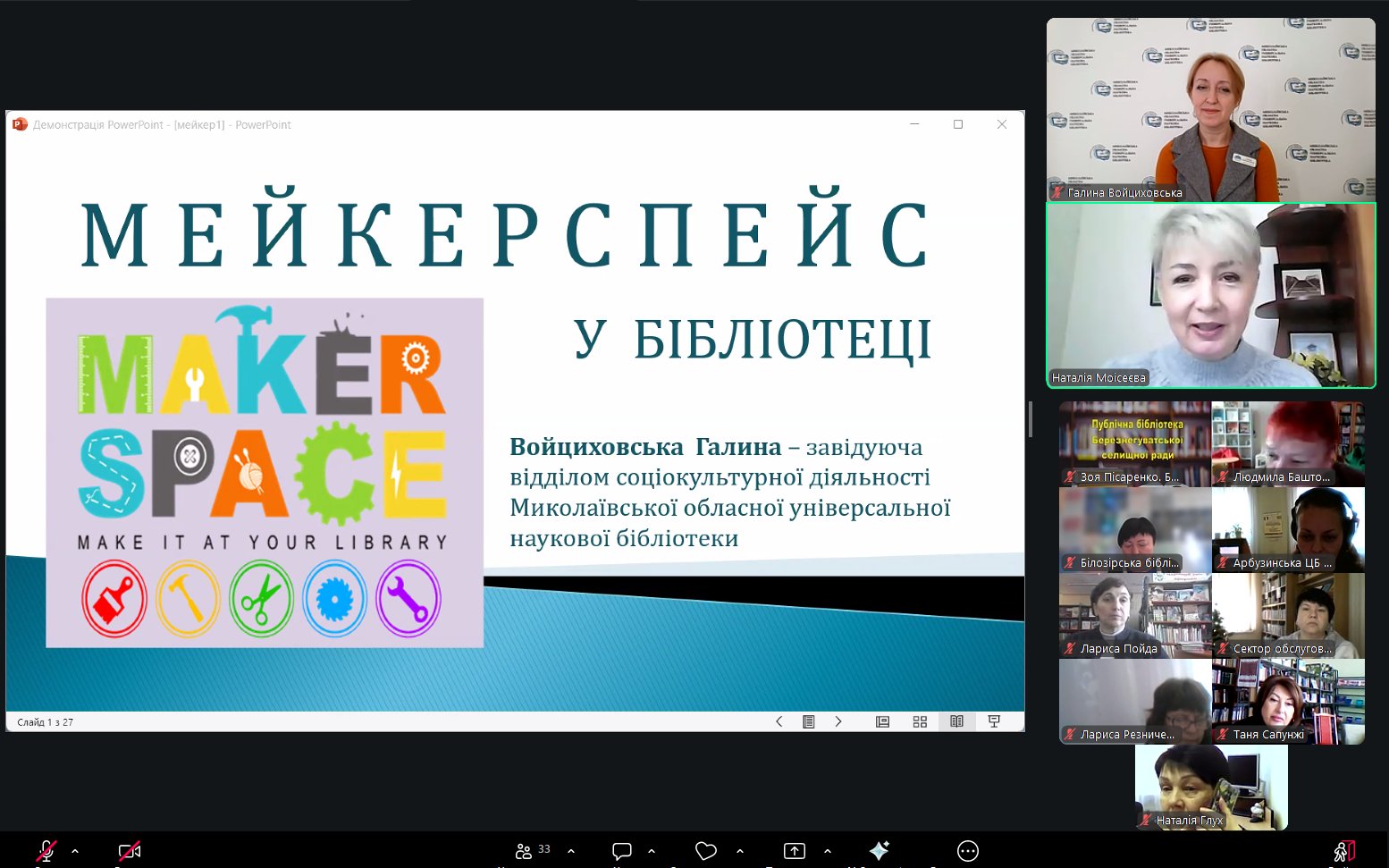Image resolution: width=1389 pixels, height=868 pixels.
Task: Select Зоя Пісаренко's participant tile
Action: click(1135, 443)
